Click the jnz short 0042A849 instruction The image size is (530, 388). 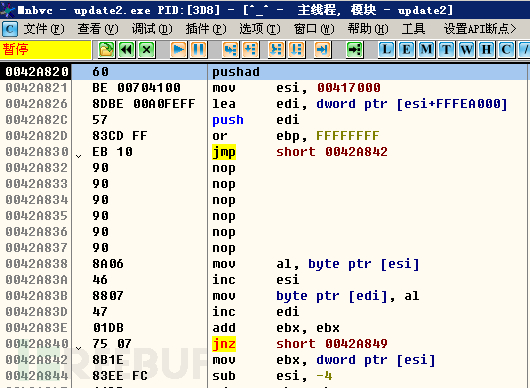300,344
